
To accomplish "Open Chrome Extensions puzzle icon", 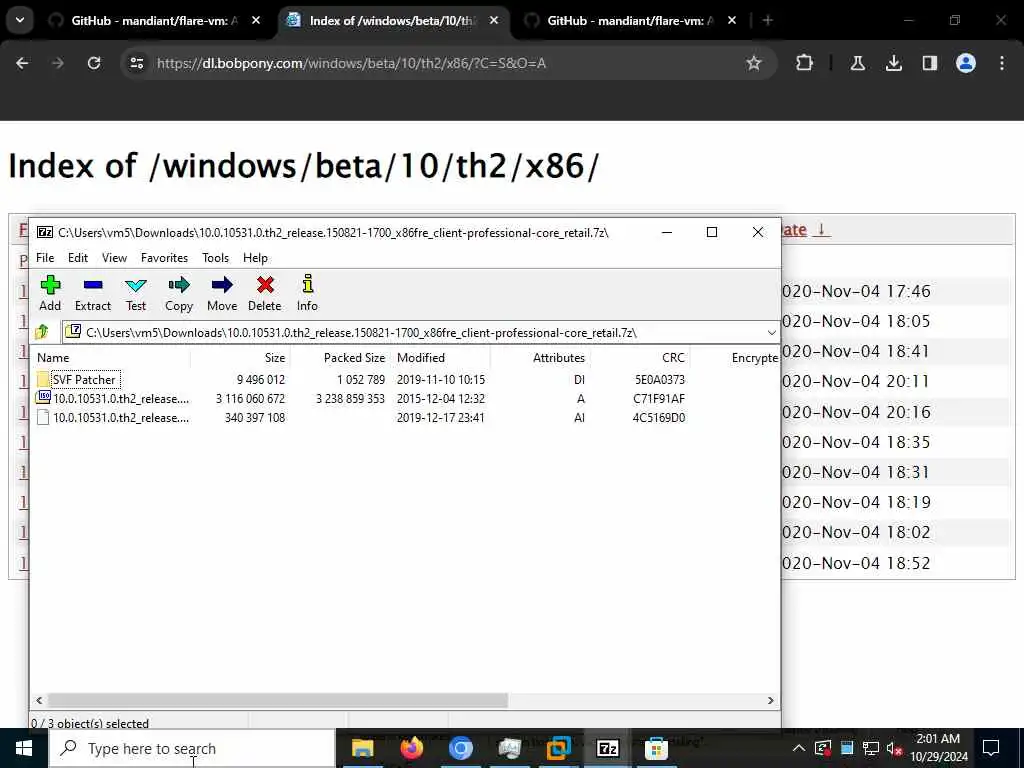I will pyautogui.click(x=804, y=63).
